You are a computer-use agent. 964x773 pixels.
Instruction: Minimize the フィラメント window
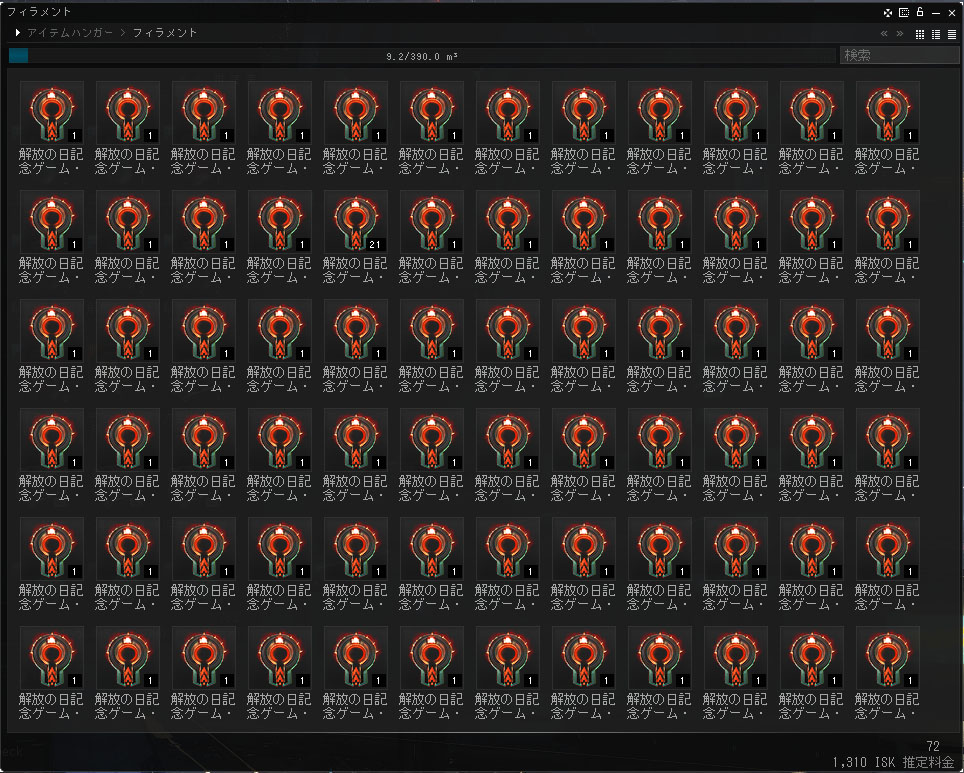coord(936,13)
